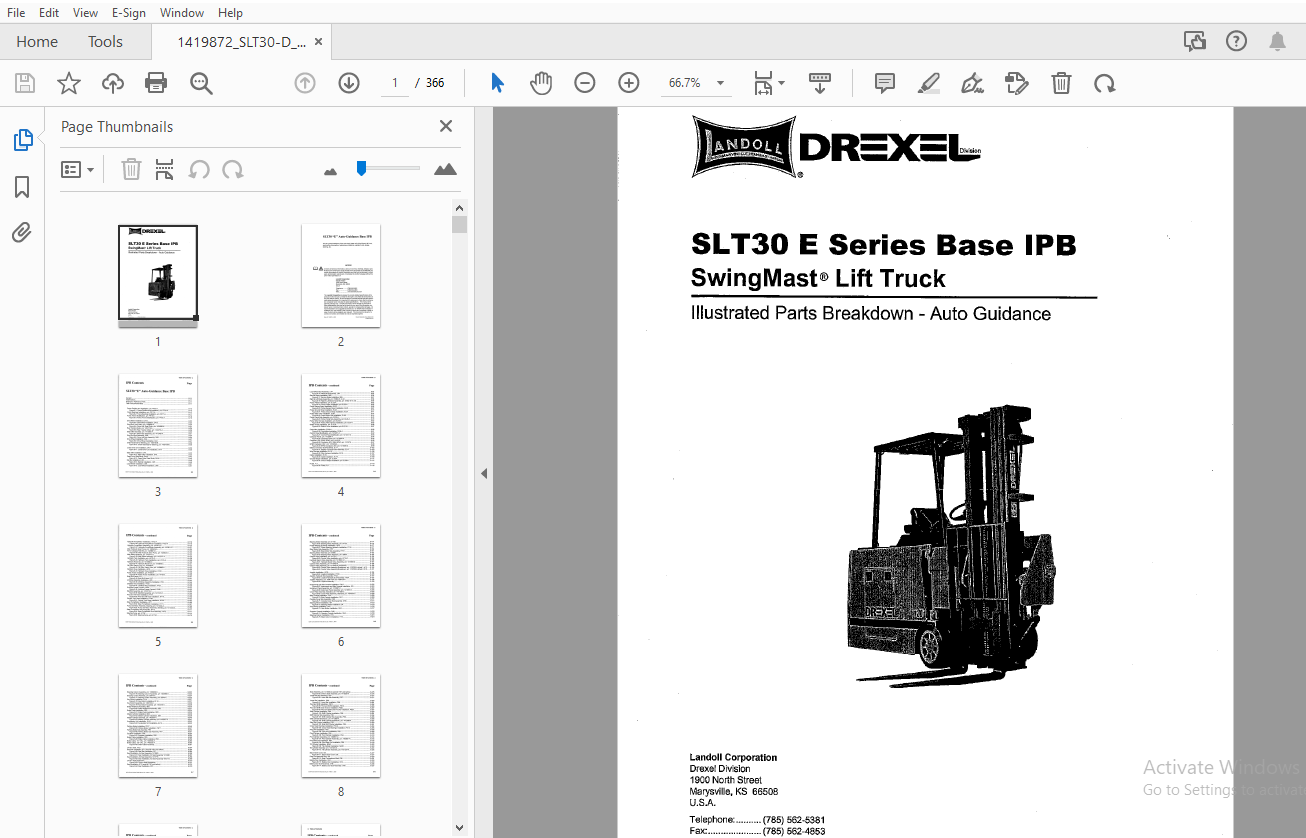Viewport: 1306px width, 838px height.
Task: Select the Highlight text pen tool
Action: 929,83
